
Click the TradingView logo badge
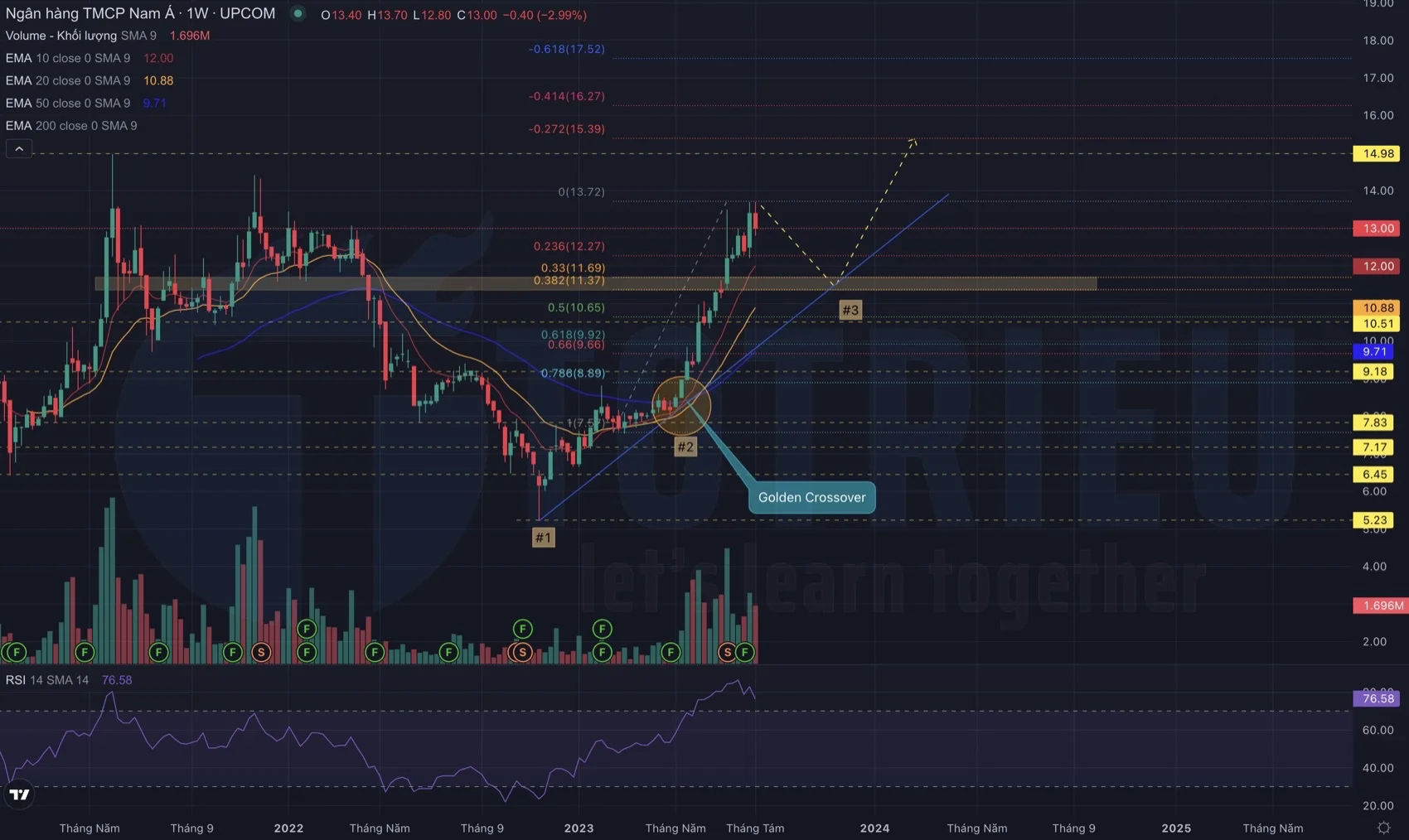(x=19, y=794)
